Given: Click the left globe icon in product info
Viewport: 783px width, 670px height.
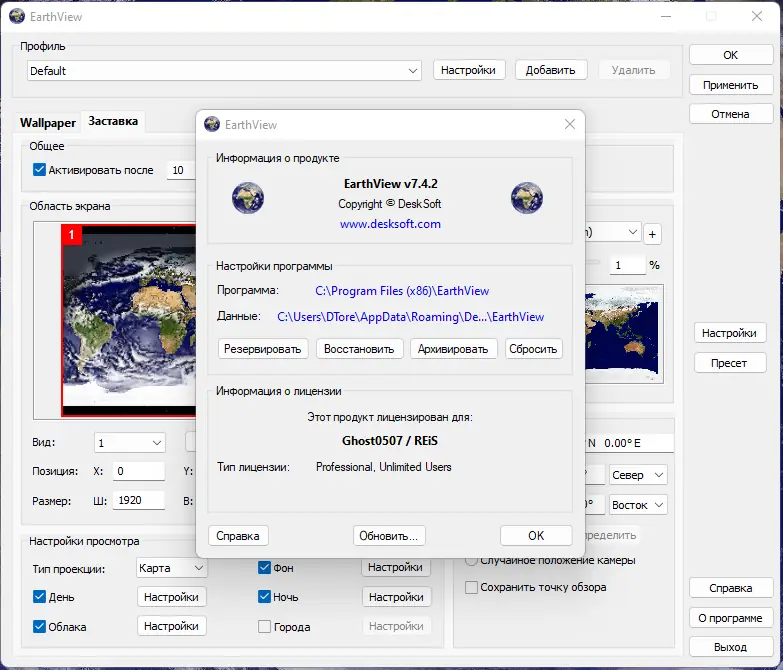Looking at the screenshot, I should [248, 198].
